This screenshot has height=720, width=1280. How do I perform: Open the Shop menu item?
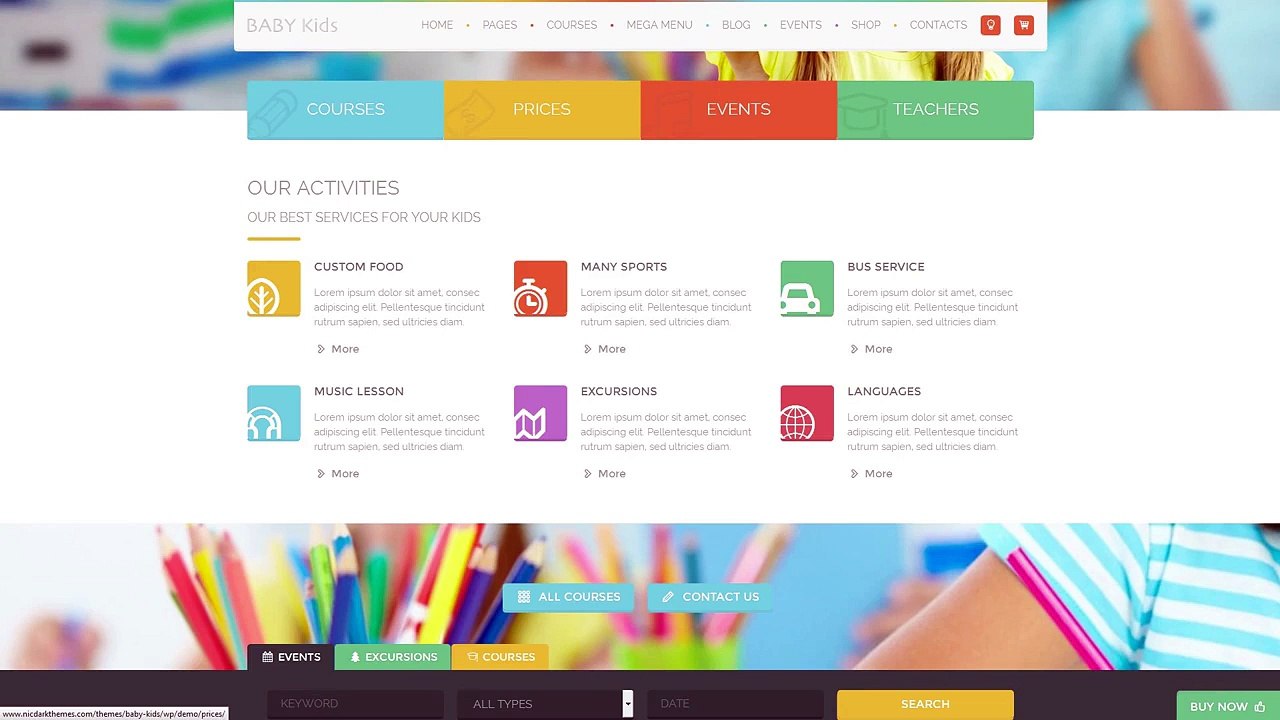[866, 25]
